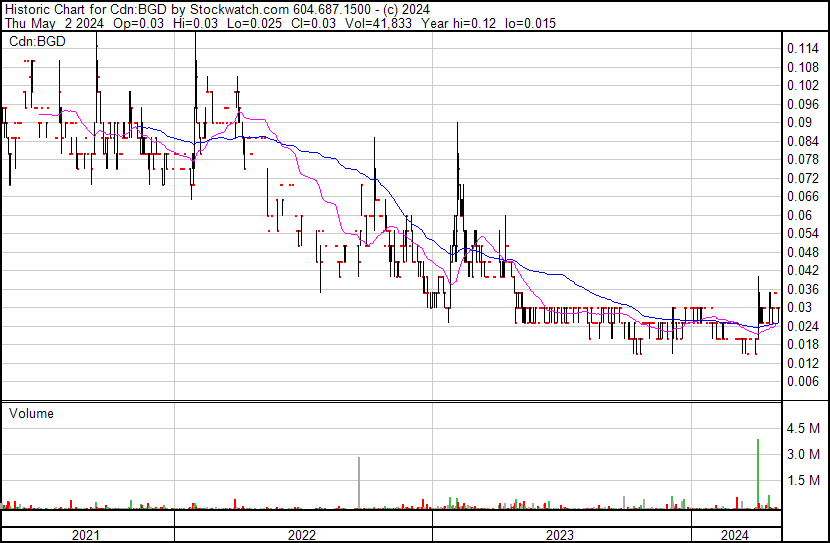Click the 0.03 price axis label
The image size is (830, 543).
click(799, 307)
